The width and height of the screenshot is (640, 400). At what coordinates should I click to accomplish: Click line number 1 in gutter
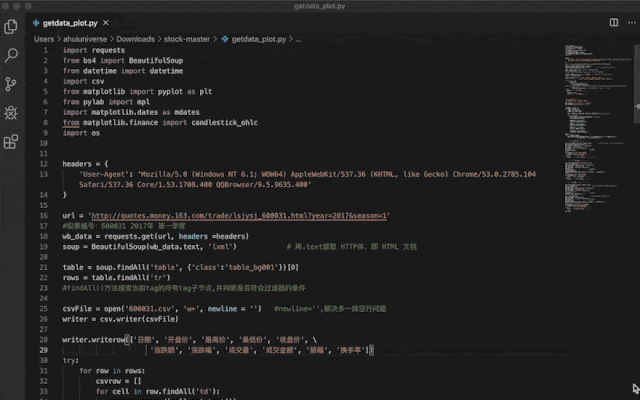coord(45,50)
